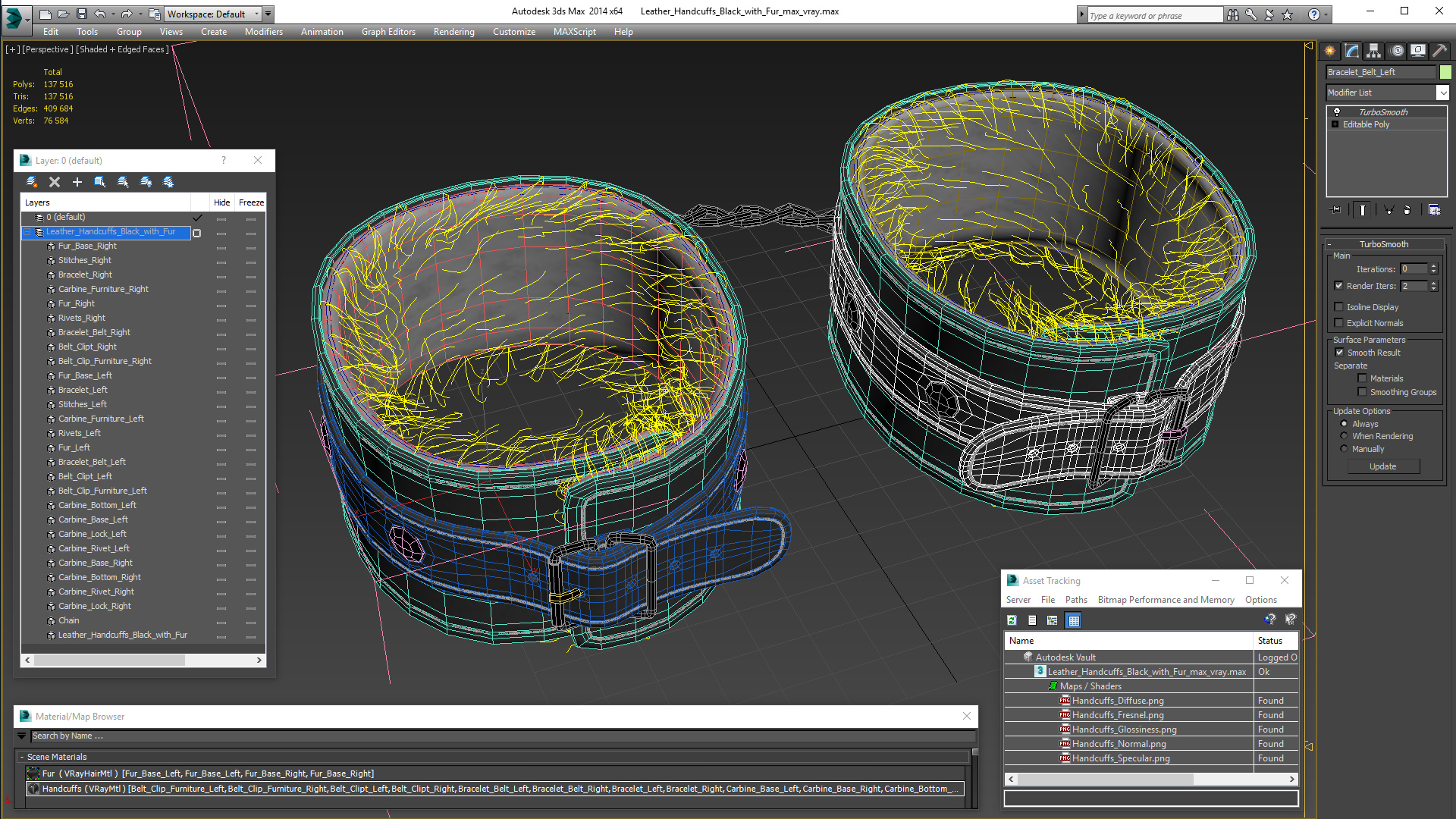Click the TurboSmooth Update button
The width and height of the screenshot is (1456, 819).
(x=1382, y=466)
